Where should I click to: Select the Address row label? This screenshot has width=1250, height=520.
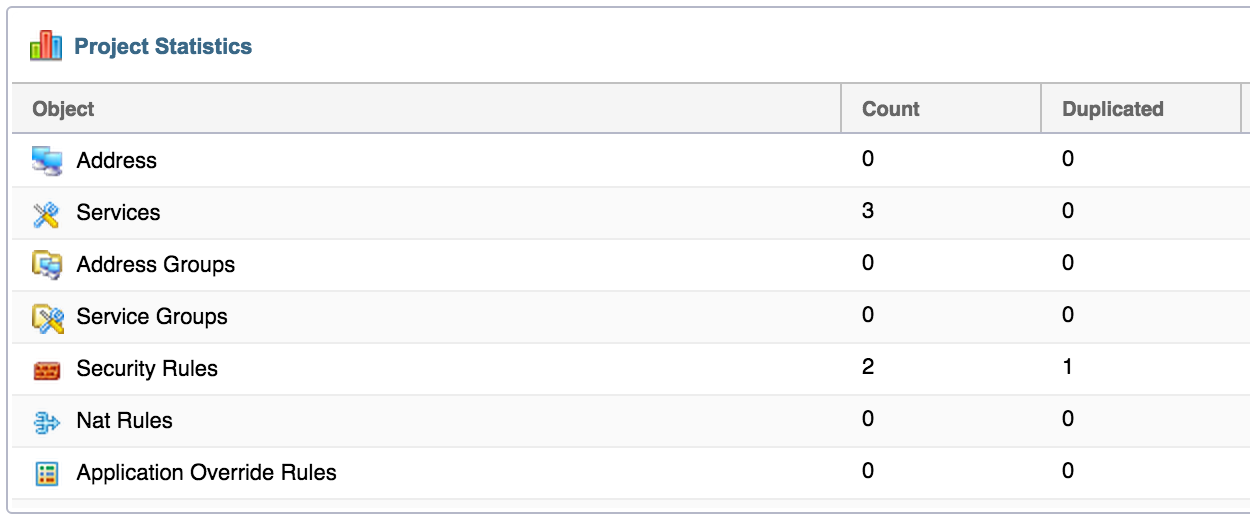click(x=117, y=161)
